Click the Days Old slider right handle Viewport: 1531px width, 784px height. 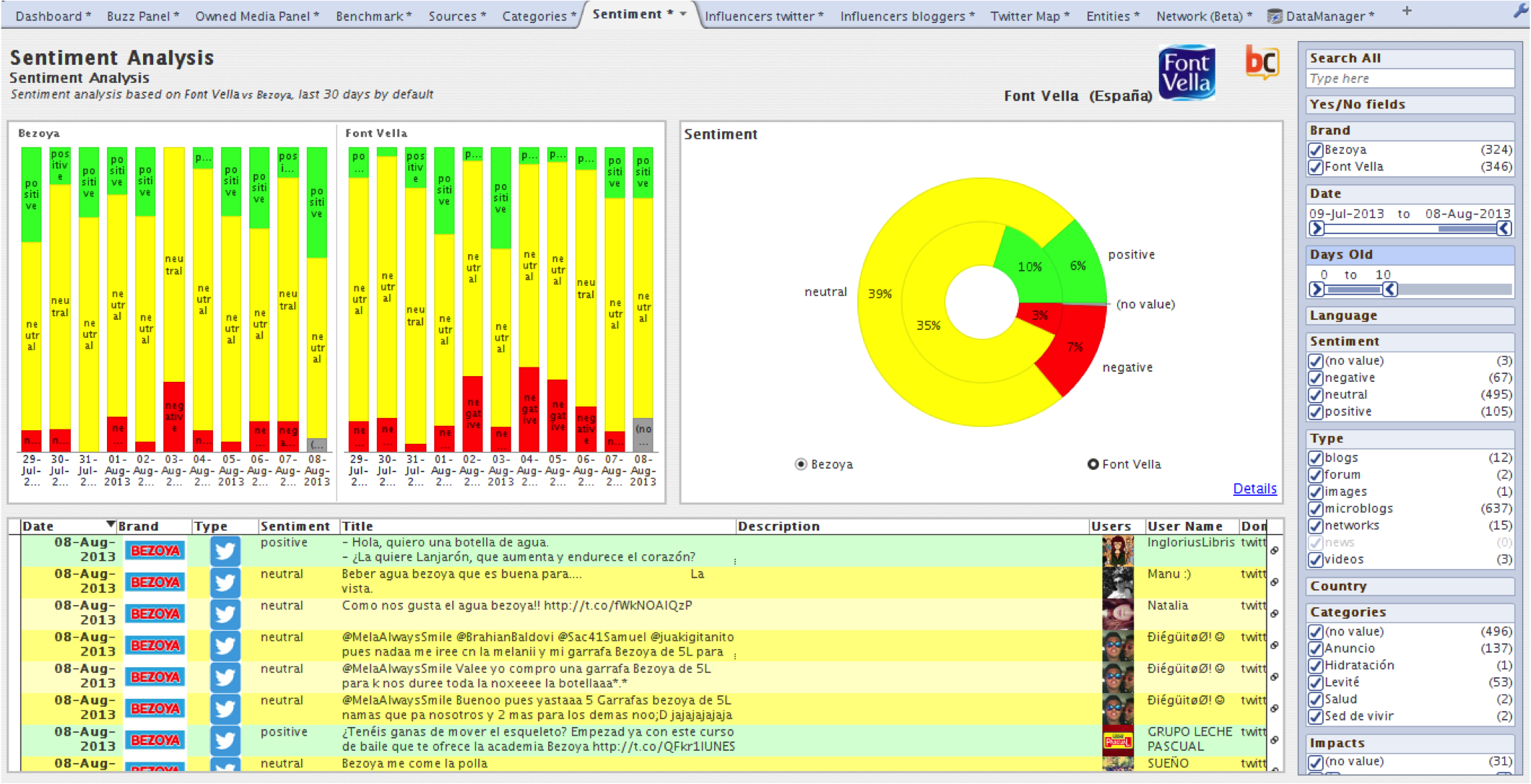pyautogui.click(x=1390, y=289)
